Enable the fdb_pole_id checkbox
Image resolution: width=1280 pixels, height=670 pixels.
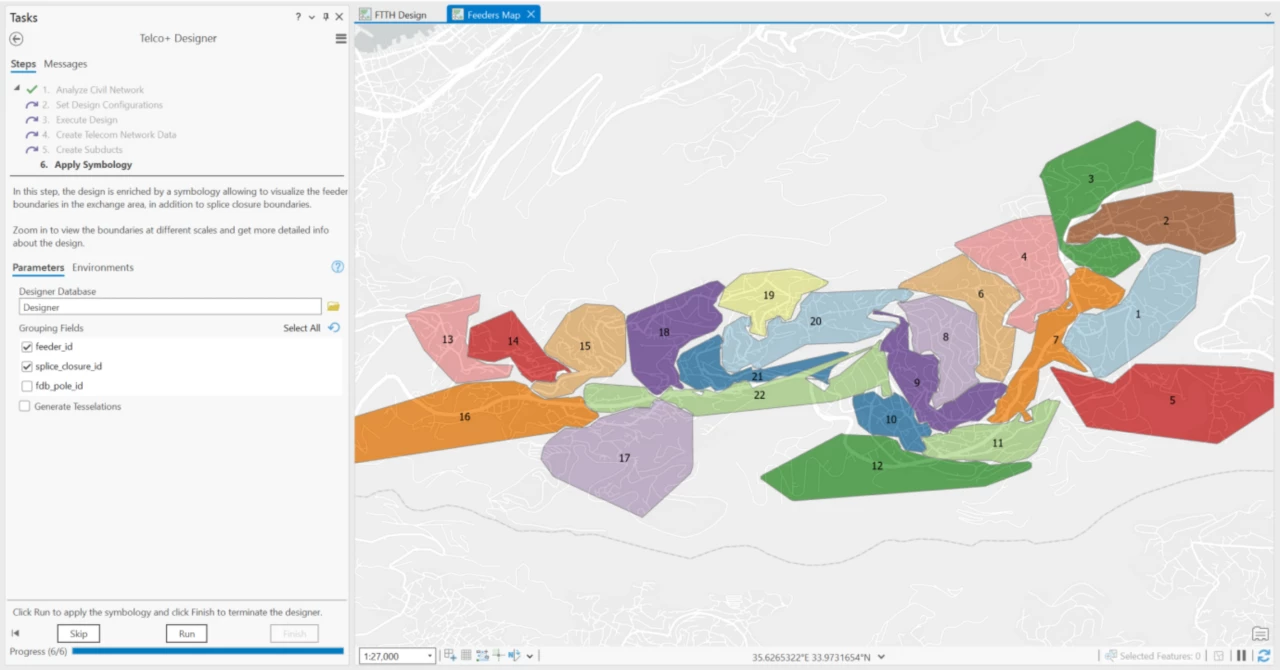(x=26, y=386)
